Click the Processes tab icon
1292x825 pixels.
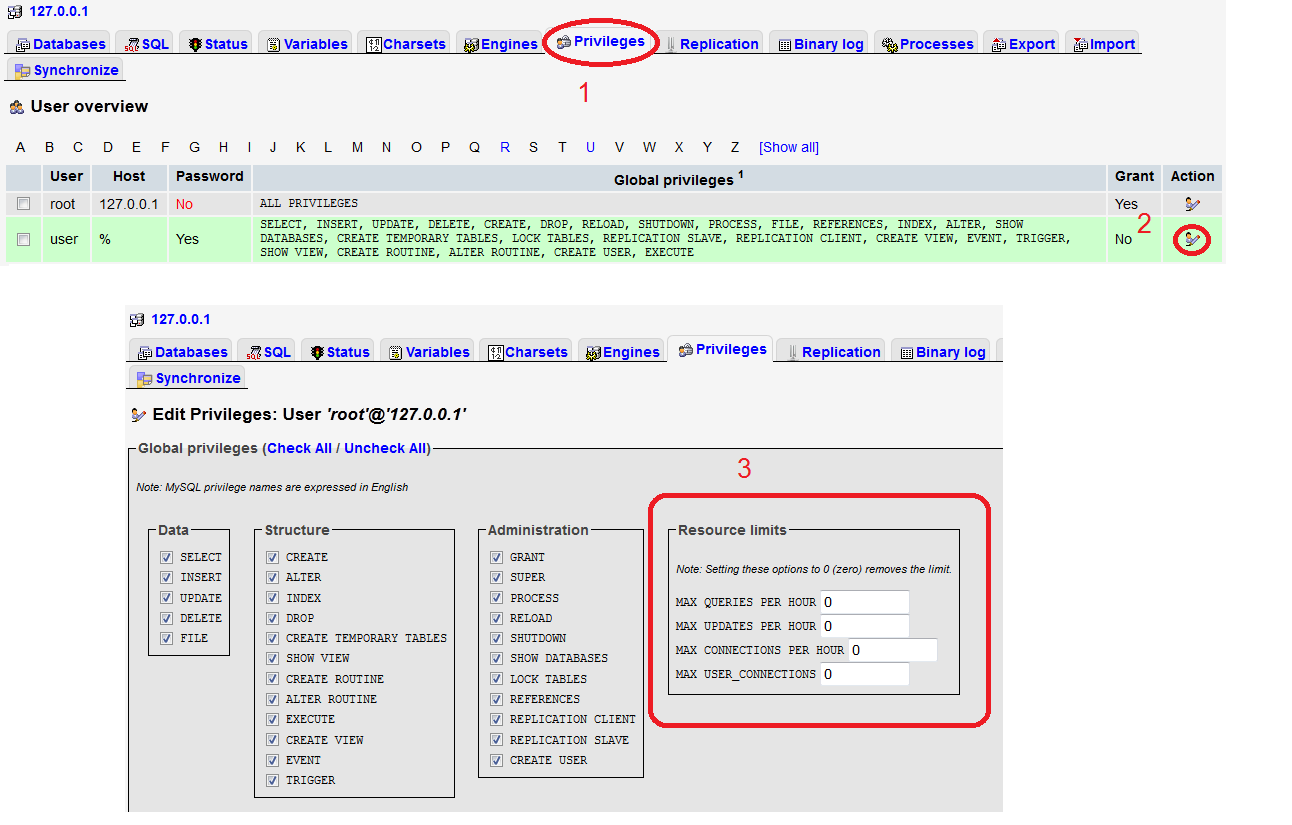pos(889,45)
